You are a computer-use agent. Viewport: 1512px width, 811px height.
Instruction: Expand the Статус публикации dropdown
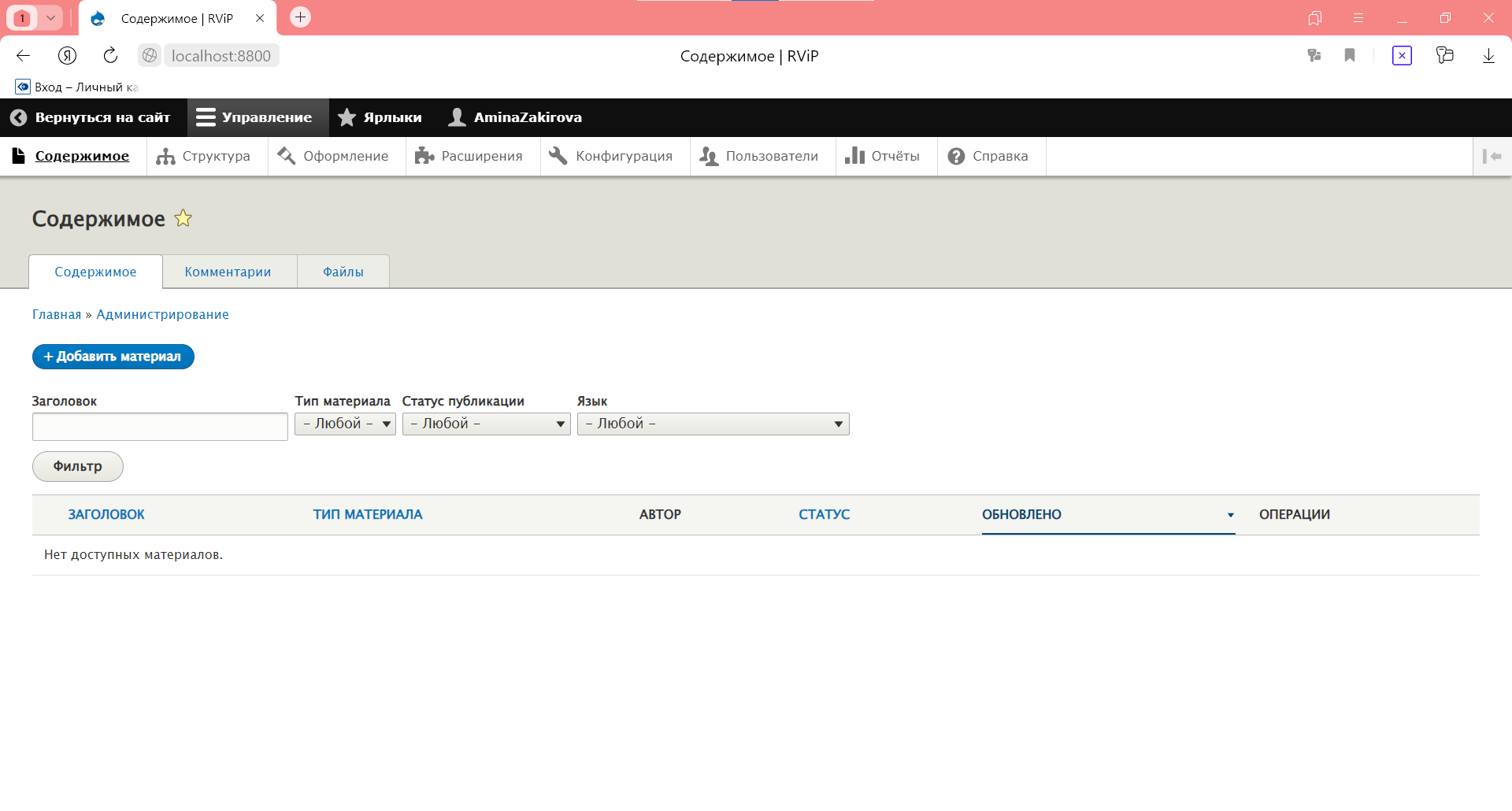[x=486, y=424]
